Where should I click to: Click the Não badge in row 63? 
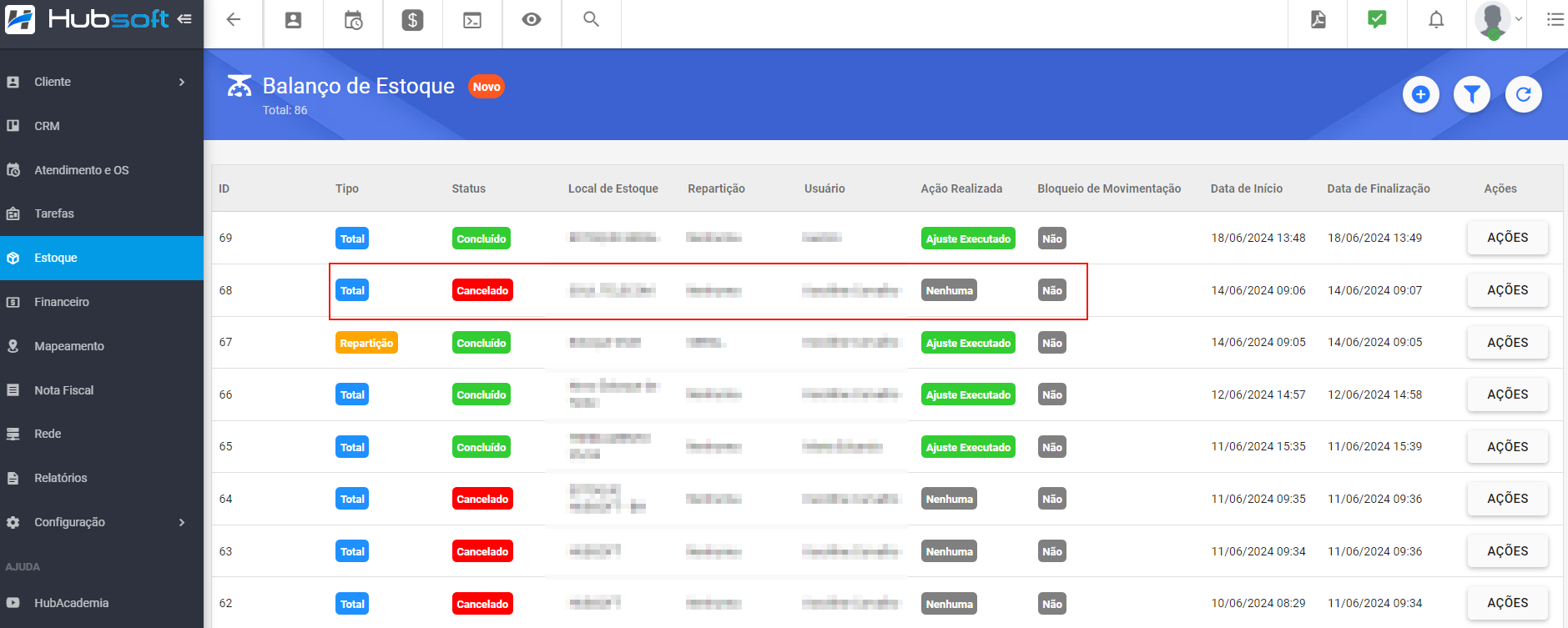point(1052,551)
